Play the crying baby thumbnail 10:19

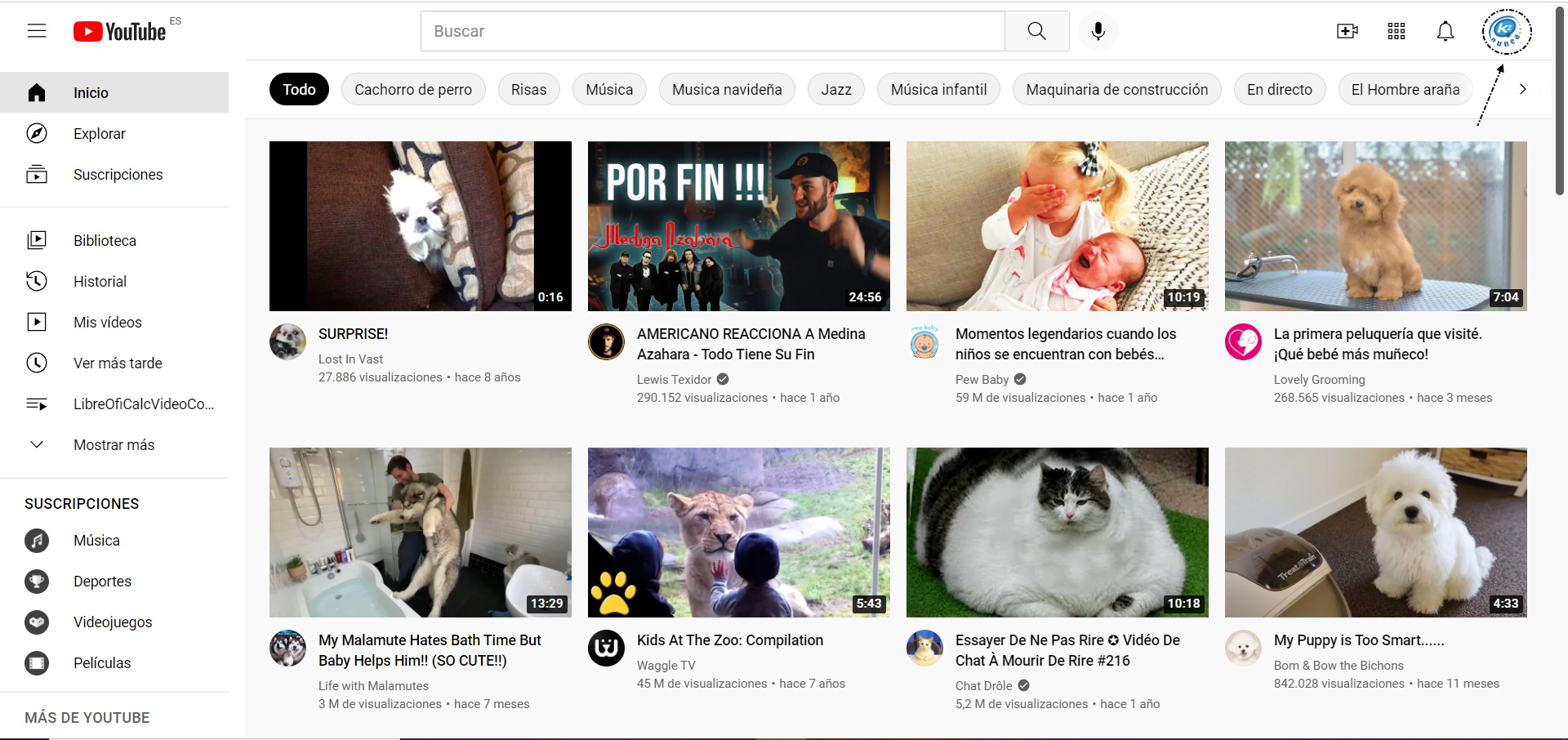coord(1058,226)
